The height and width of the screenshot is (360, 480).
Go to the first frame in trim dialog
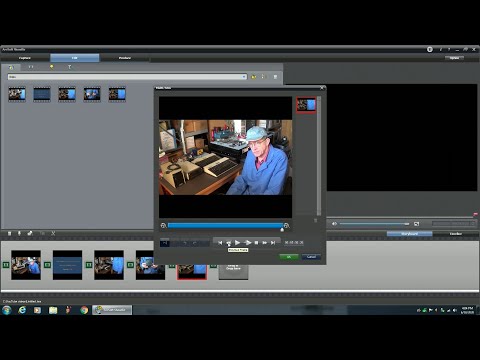[220, 243]
